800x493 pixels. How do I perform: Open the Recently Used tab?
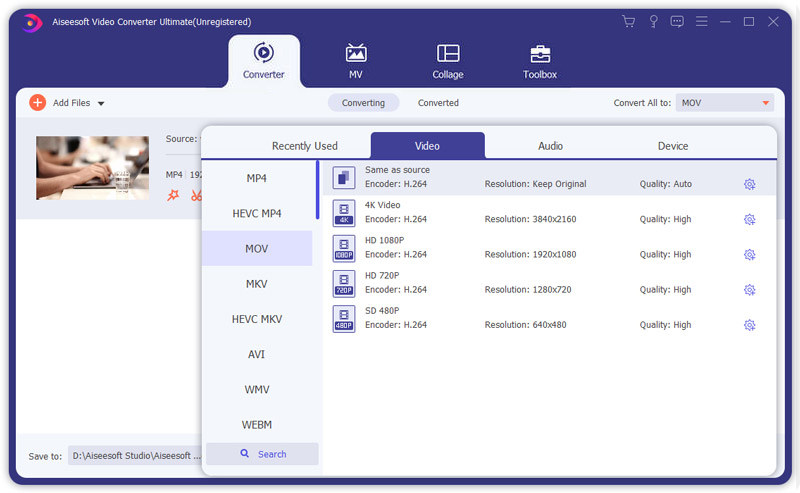pos(305,146)
